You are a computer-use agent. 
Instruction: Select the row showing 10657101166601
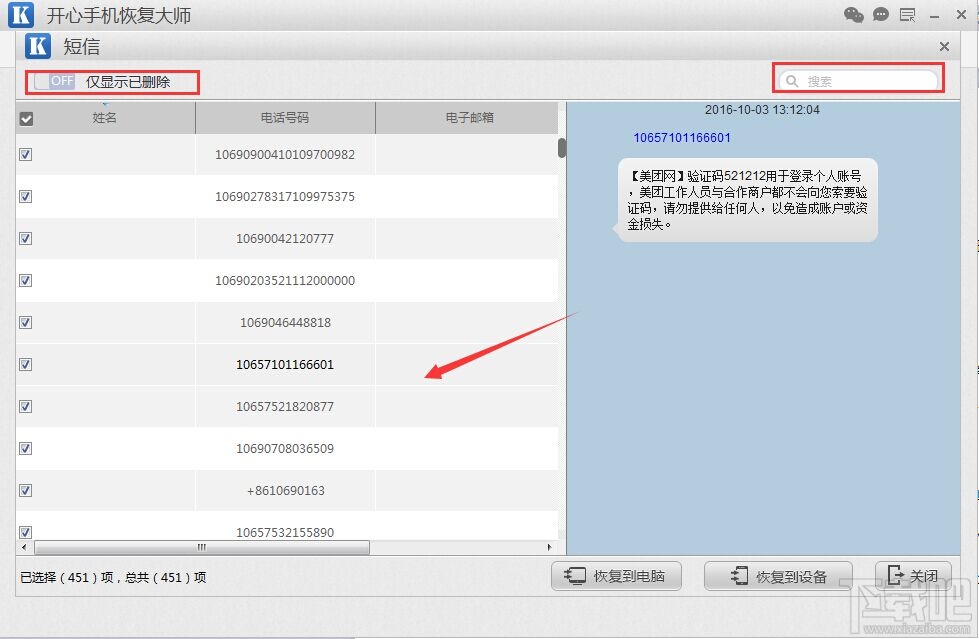pos(283,365)
